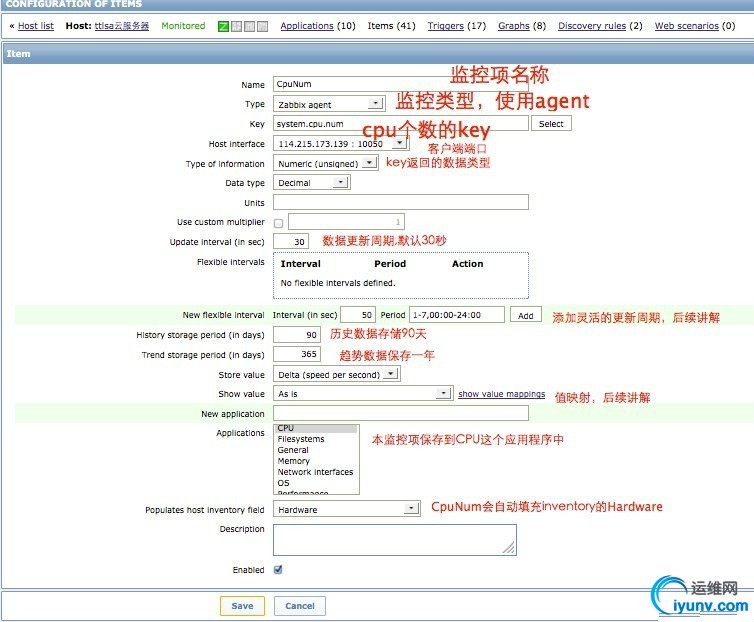Click the Update interval field showing 30
Screen dimensions: 754x622
click(290, 241)
